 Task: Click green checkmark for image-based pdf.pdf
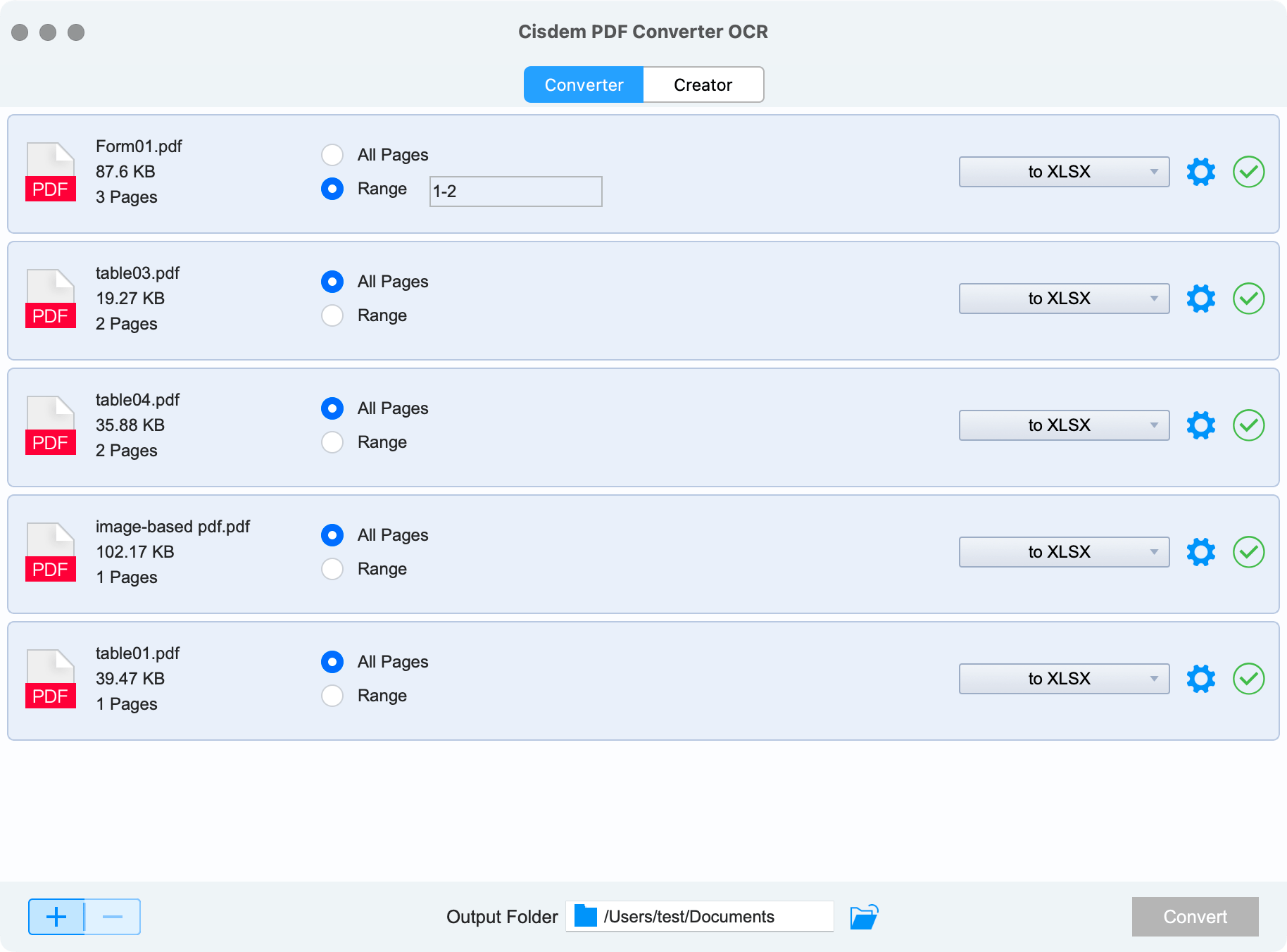tap(1248, 552)
